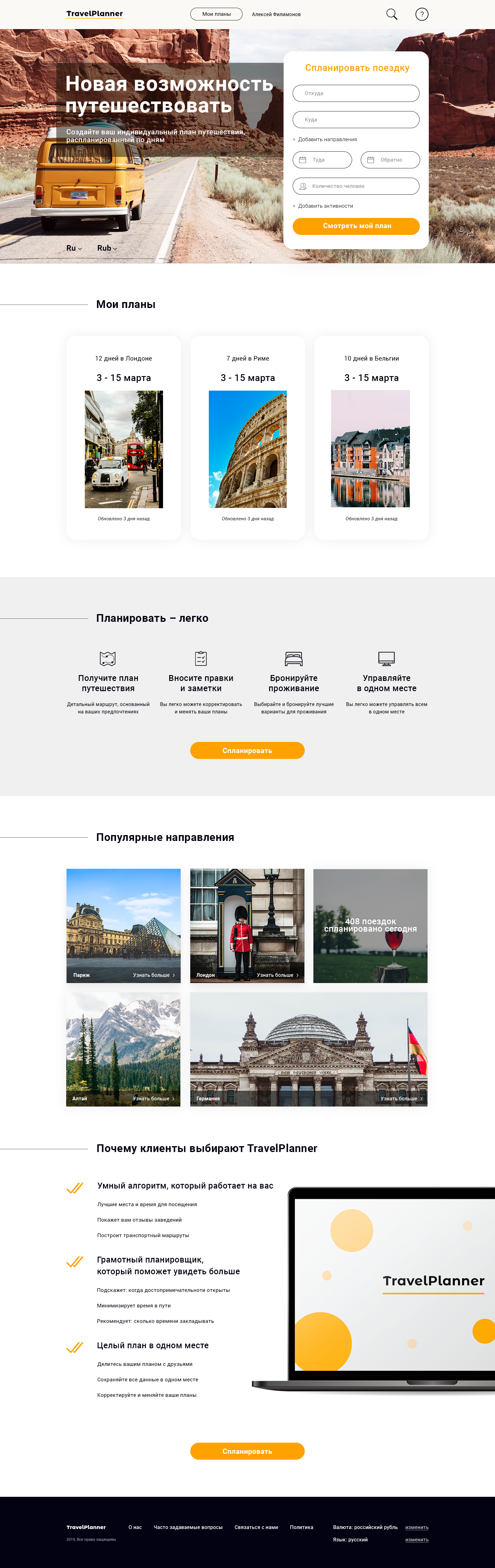Viewport: 495px width, 1568px height.
Task: Click the calendar icon in Обратно field
Action: click(x=370, y=160)
